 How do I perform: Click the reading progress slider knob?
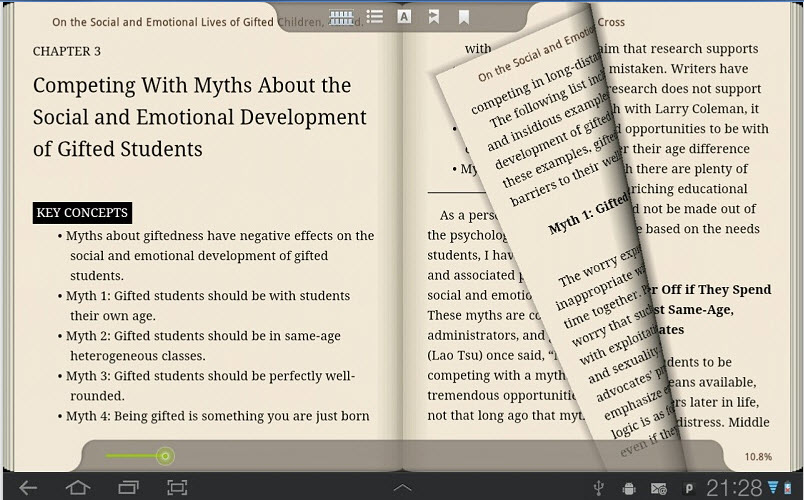click(165, 456)
